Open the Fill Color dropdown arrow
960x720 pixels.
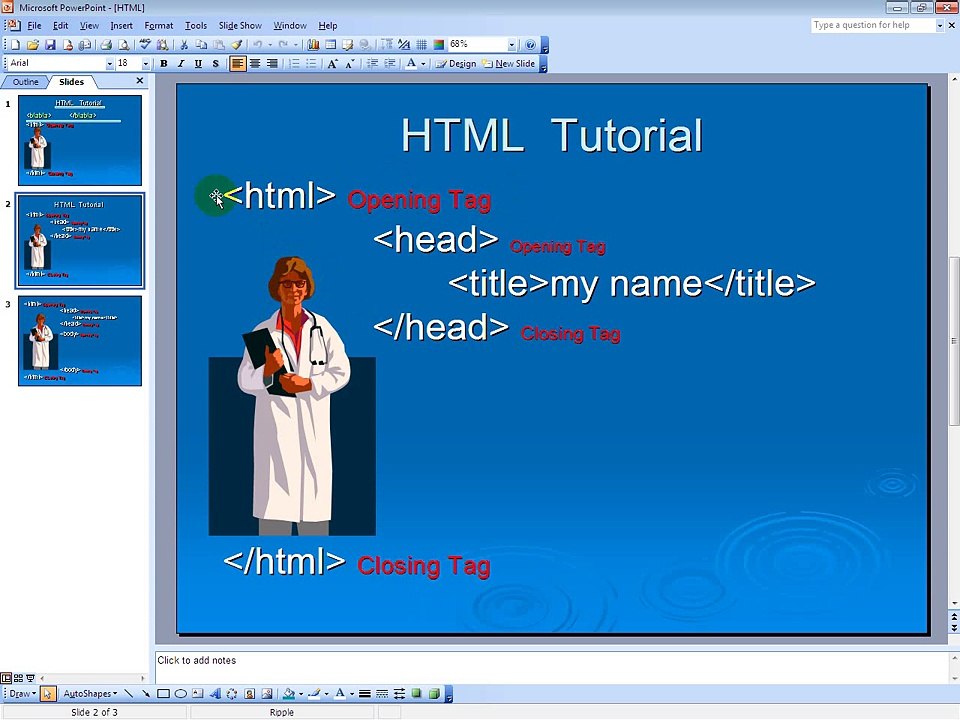point(301,694)
